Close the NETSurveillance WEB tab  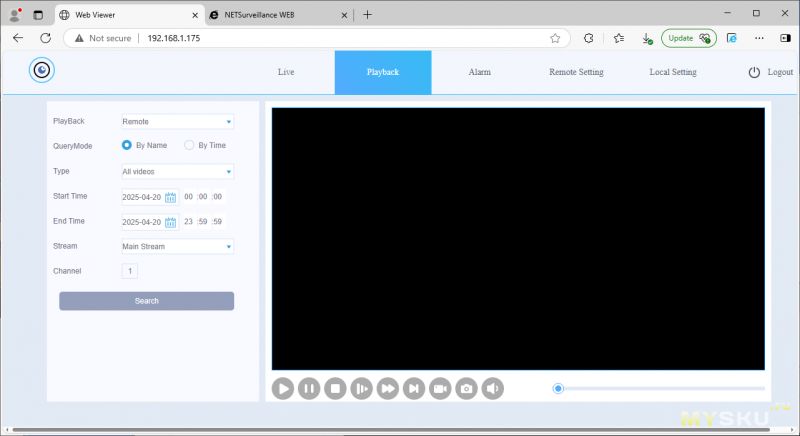pyautogui.click(x=344, y=15)
